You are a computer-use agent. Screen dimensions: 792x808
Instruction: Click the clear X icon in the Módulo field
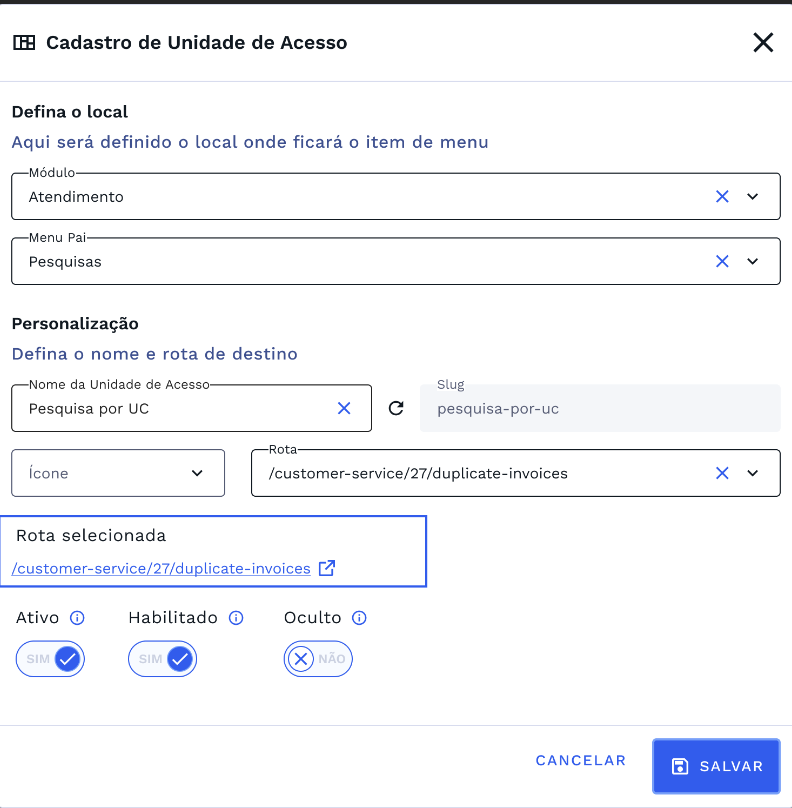[x=722, y=196]
